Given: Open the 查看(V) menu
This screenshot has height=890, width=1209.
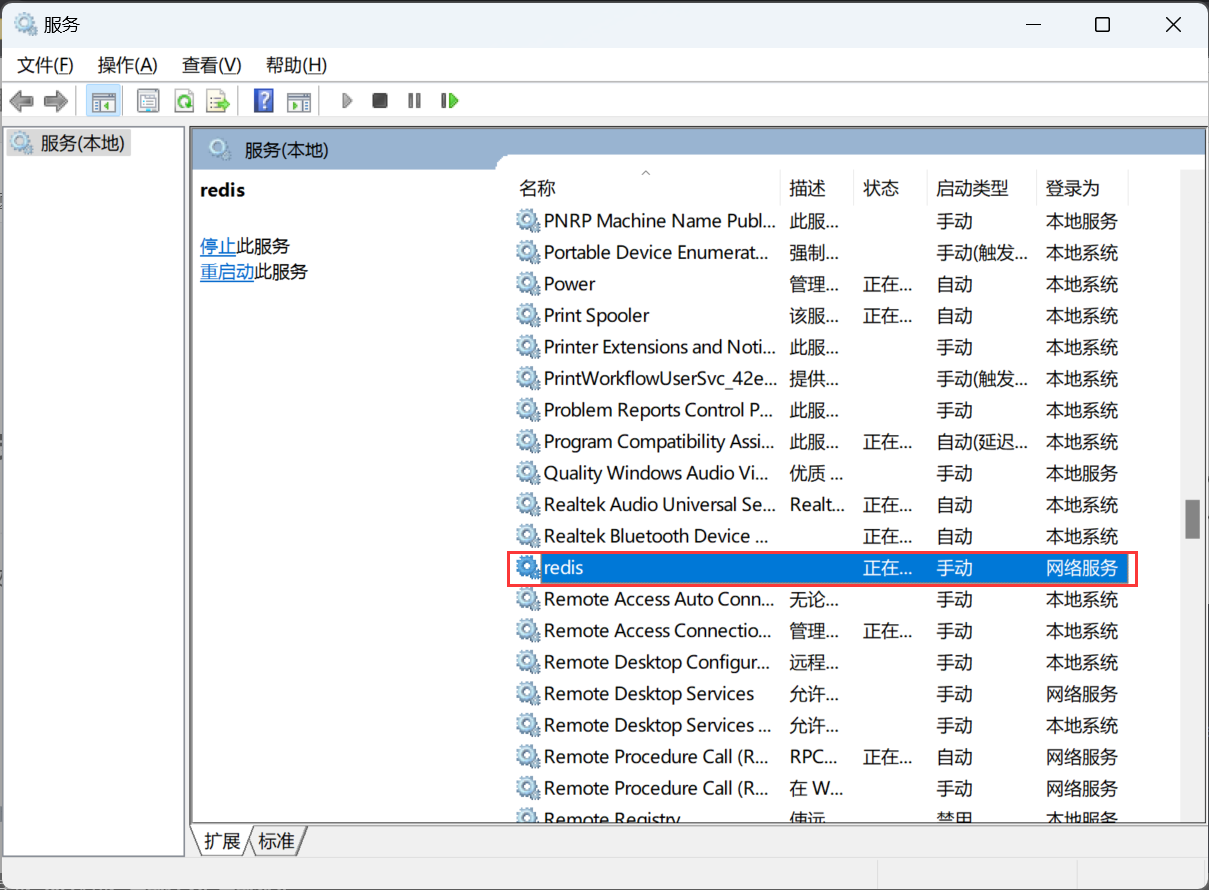Looking at the screenshot, I should 211,65.
